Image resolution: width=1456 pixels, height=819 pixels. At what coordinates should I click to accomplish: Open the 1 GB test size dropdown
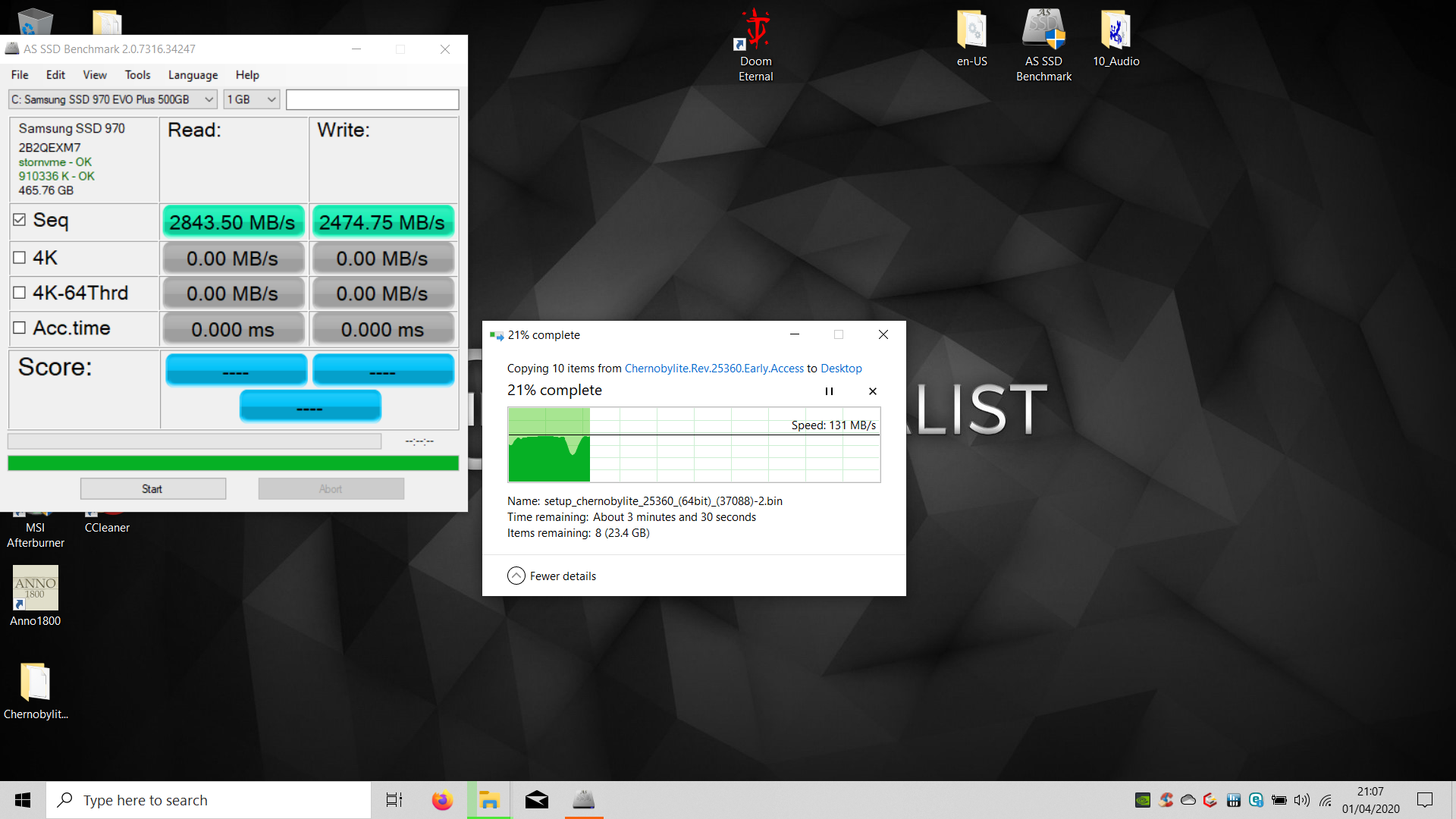(x=252, y=99)
